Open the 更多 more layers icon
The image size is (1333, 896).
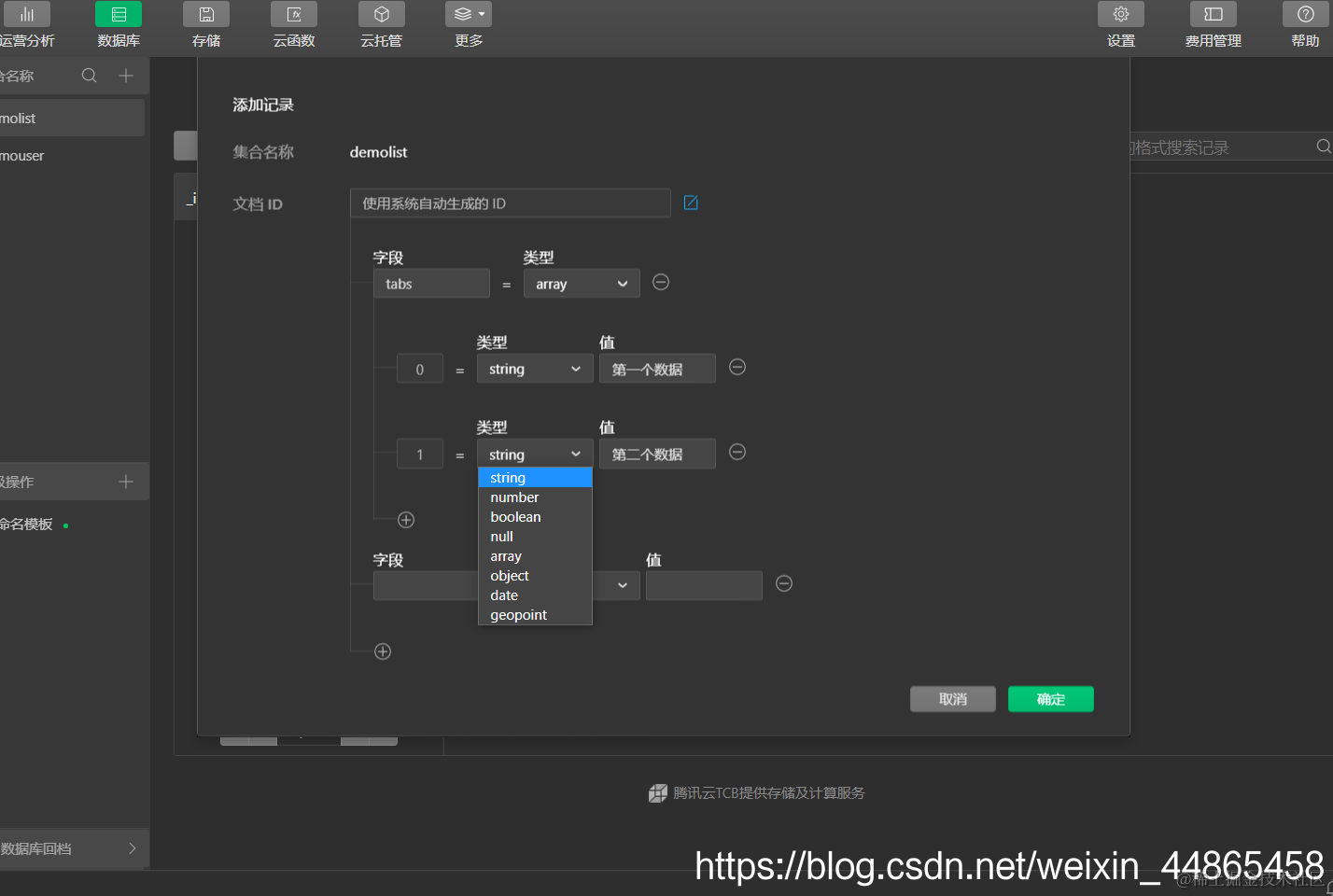[x=469, y=14]
